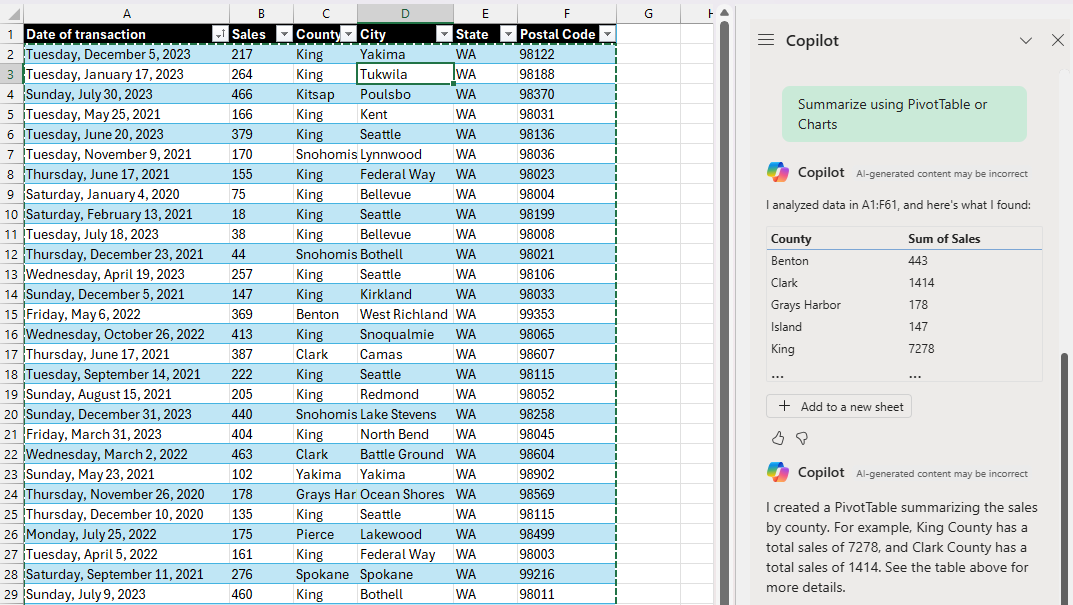
Task: Select the column D header
Action: (x=404, y=13)
